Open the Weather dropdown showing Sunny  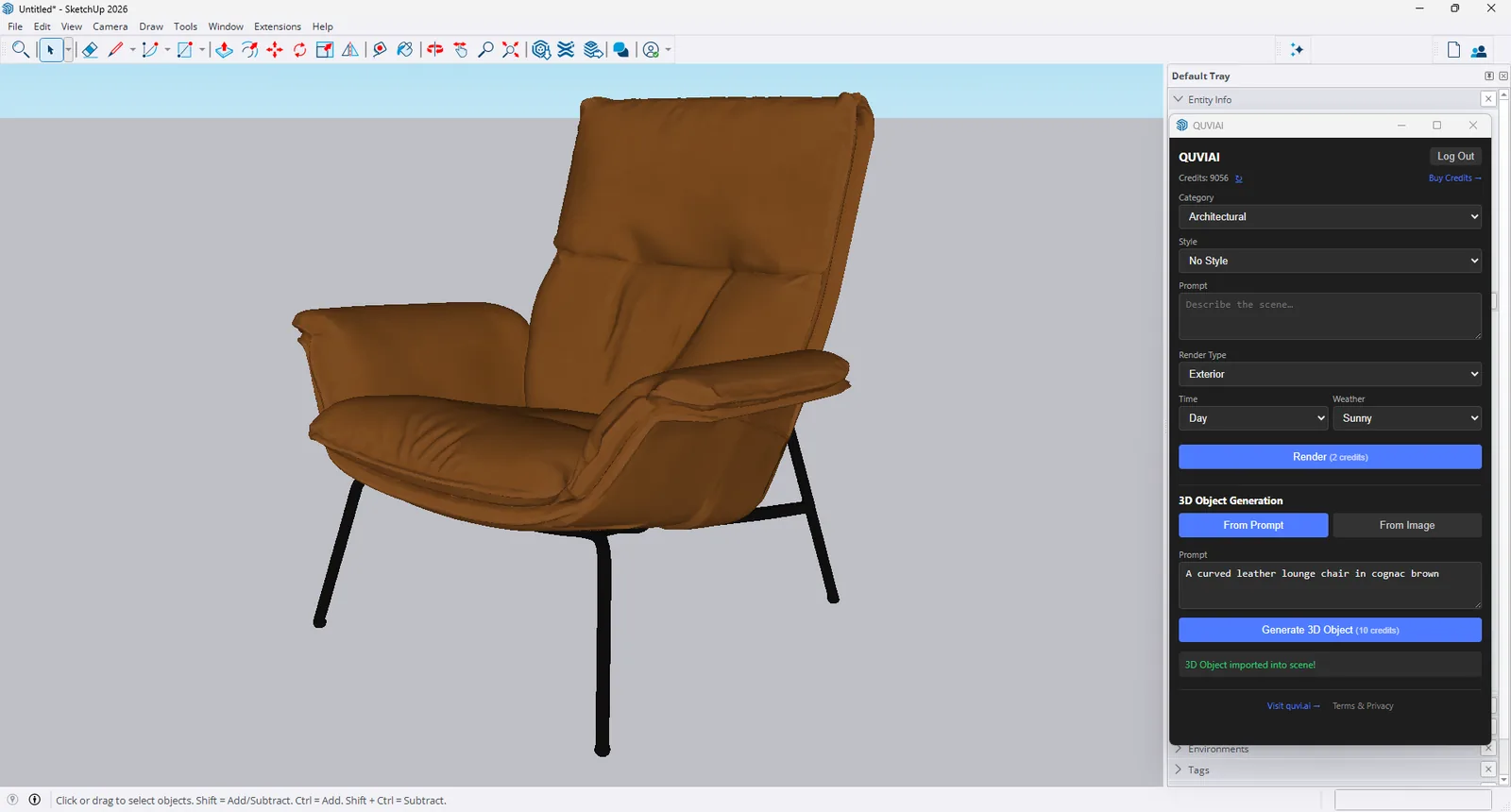(1407, 418)
